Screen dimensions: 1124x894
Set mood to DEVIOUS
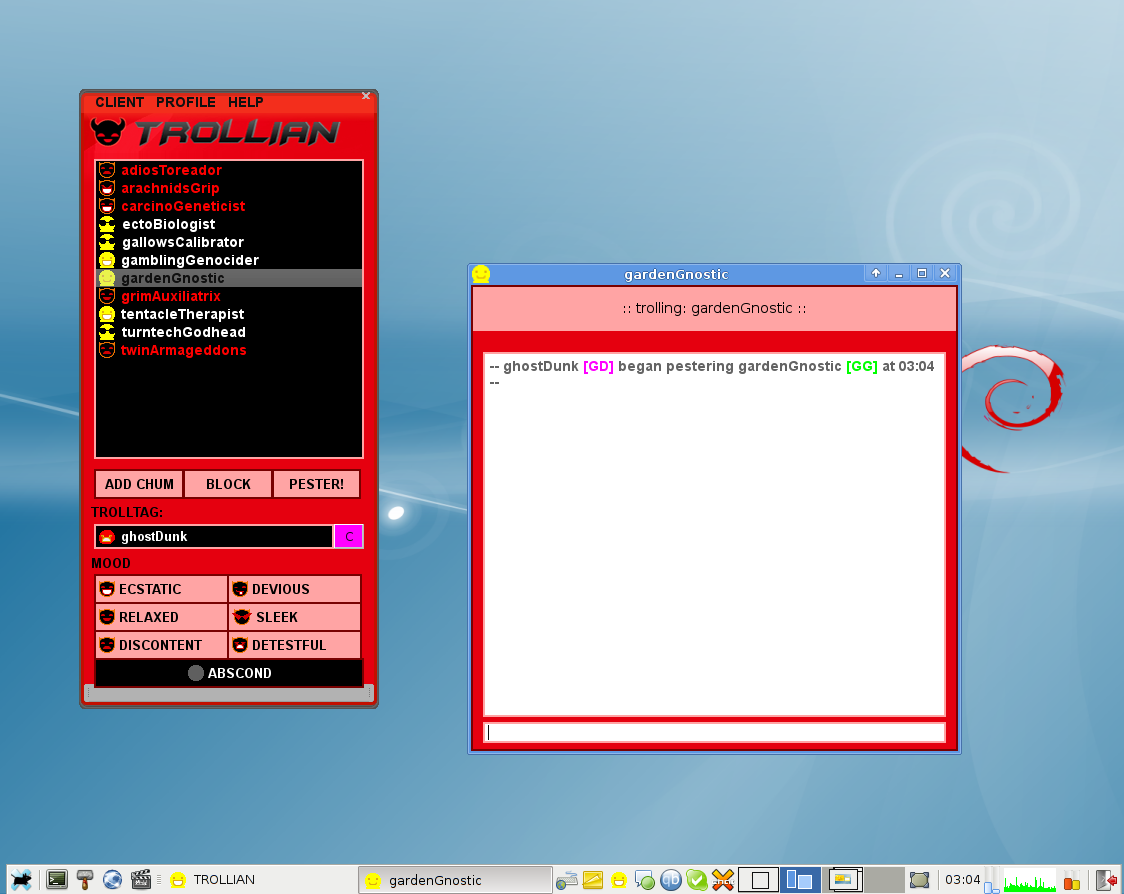(x=294, y=589)
